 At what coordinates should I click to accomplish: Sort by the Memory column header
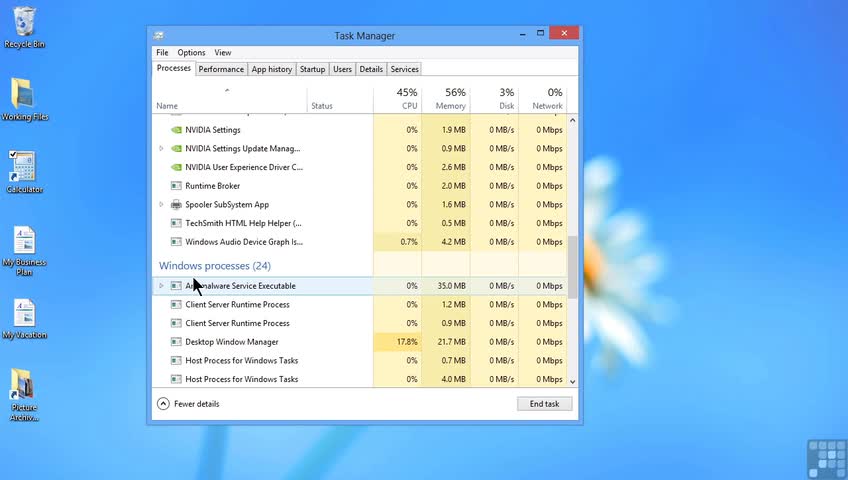coord(446,99)
